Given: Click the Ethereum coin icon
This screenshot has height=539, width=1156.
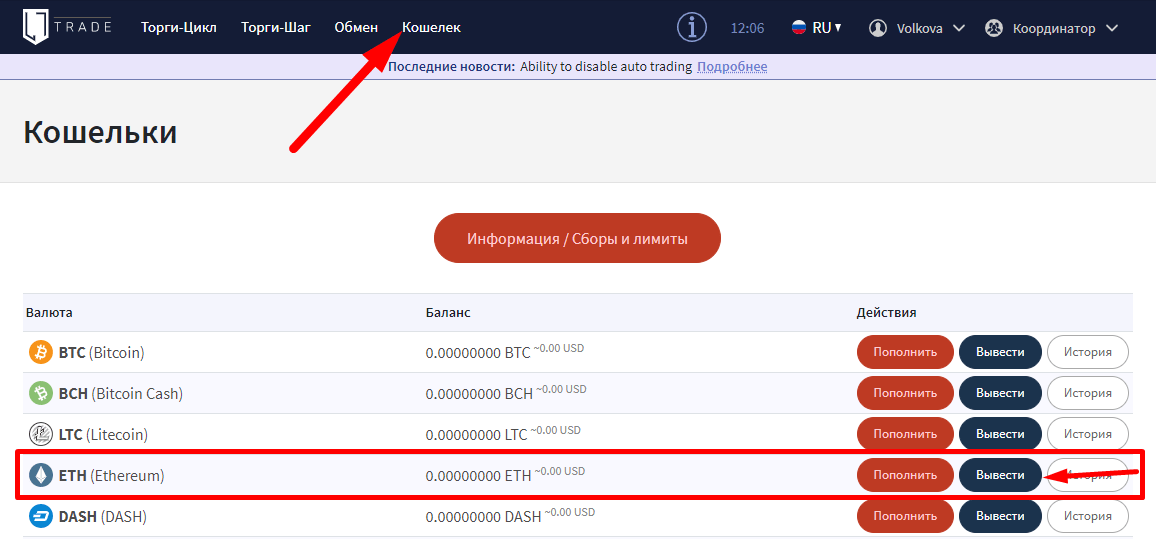Looking at the screenshot, I should pyautogui.click(x=41, y=476).
